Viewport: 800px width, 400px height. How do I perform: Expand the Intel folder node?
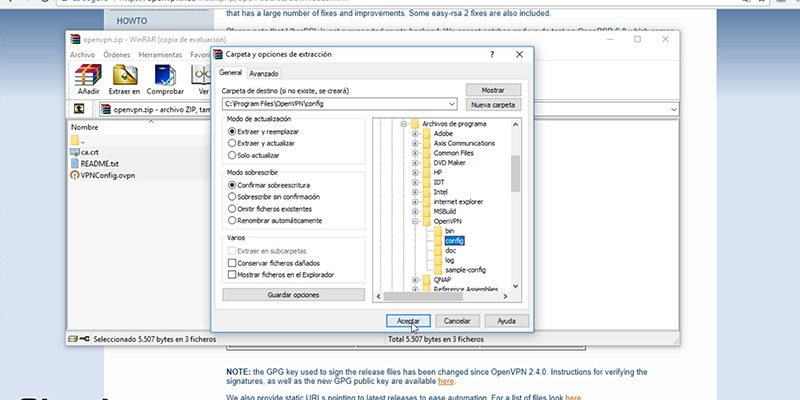415,192
